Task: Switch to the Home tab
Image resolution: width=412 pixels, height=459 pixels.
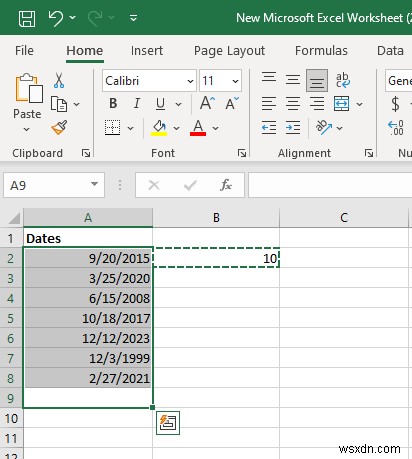Action: coord(85,51)
